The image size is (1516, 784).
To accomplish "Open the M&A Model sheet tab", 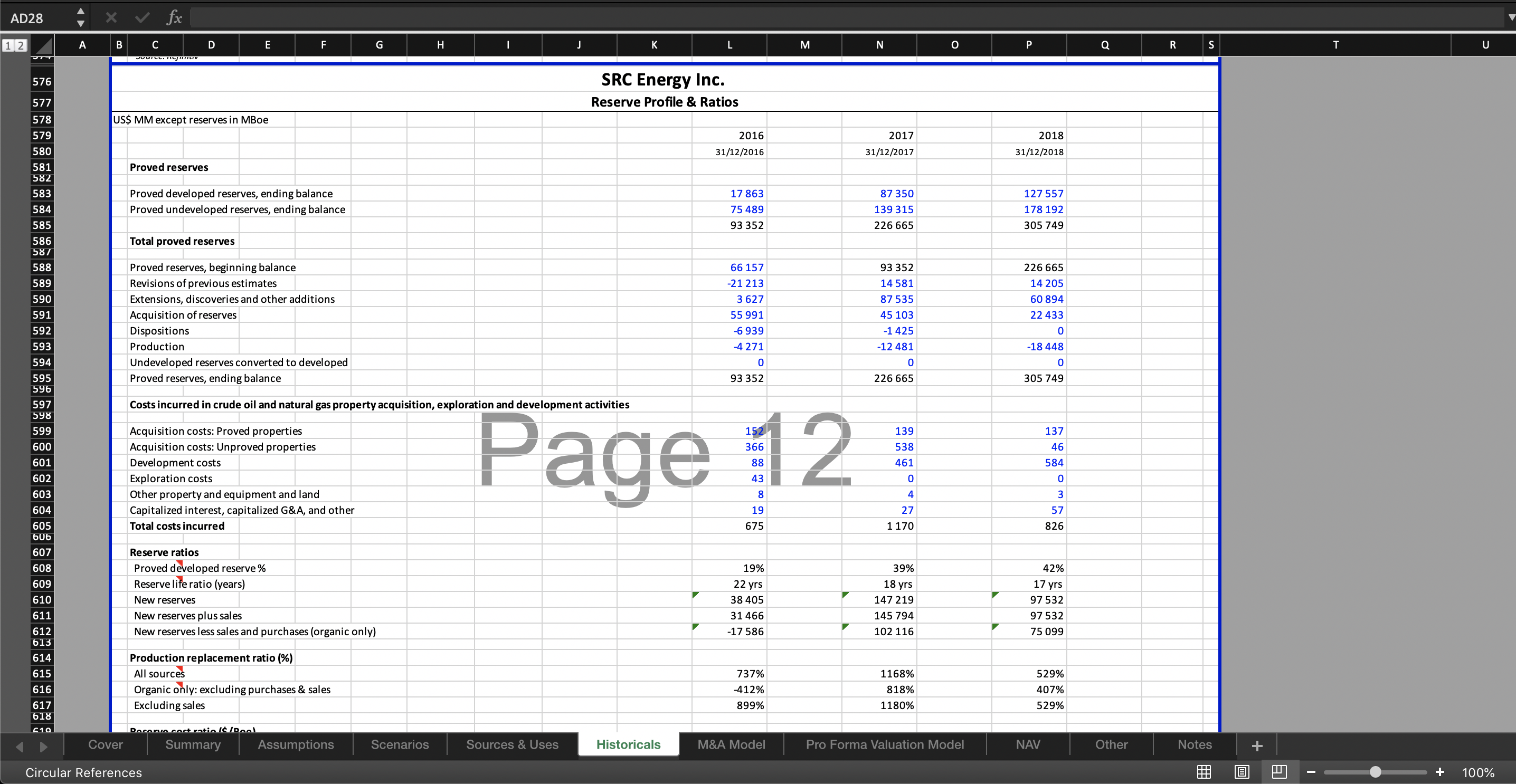I will [x=731, y=744].
